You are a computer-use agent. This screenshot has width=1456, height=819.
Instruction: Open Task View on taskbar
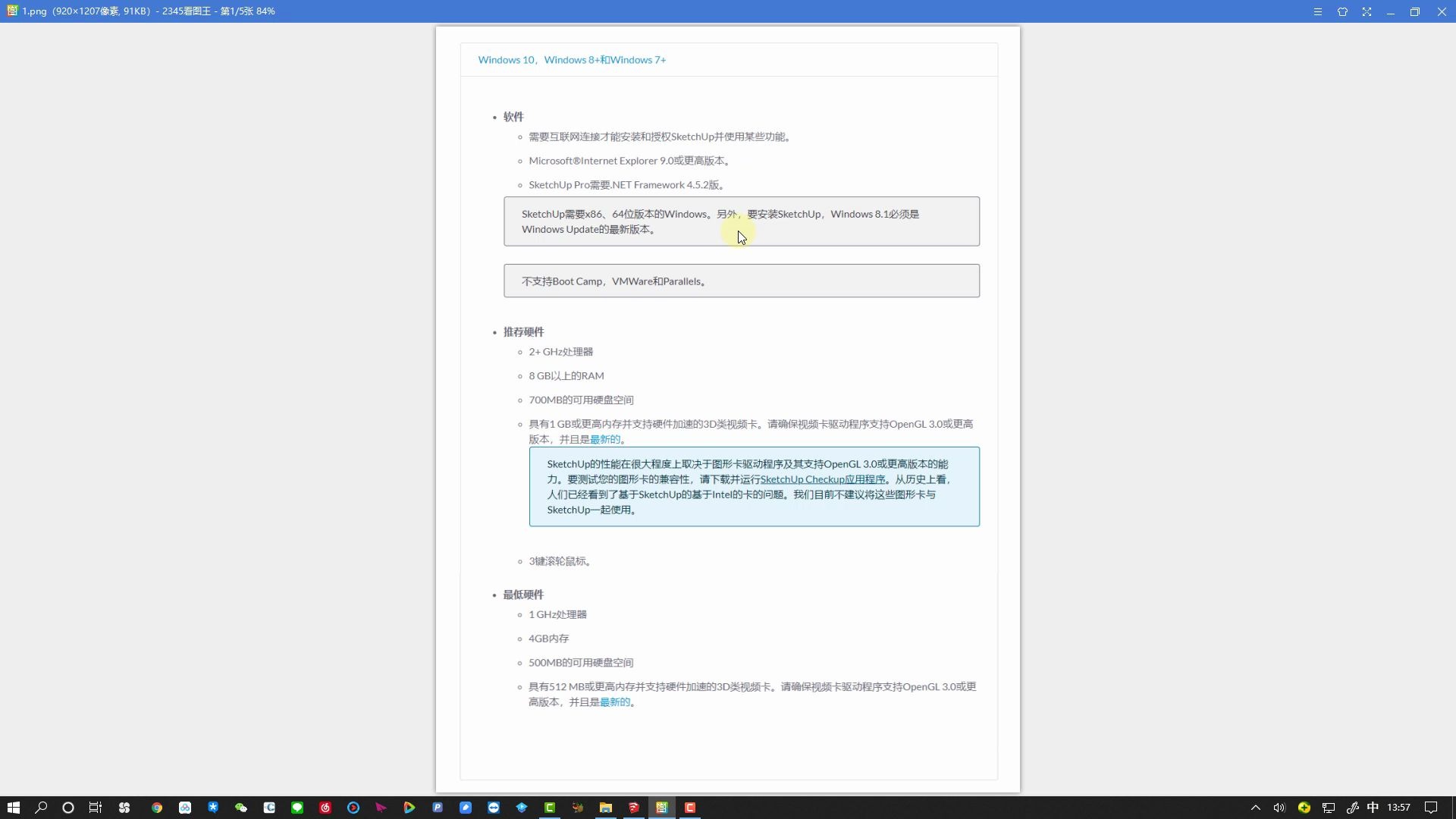96,808
